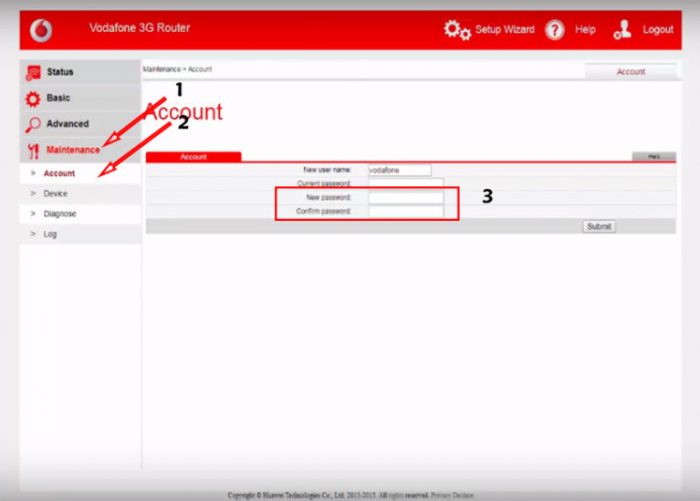The image size is (700, 501).
Task: Click the Basic gear icon
Action: click(33, 99)
